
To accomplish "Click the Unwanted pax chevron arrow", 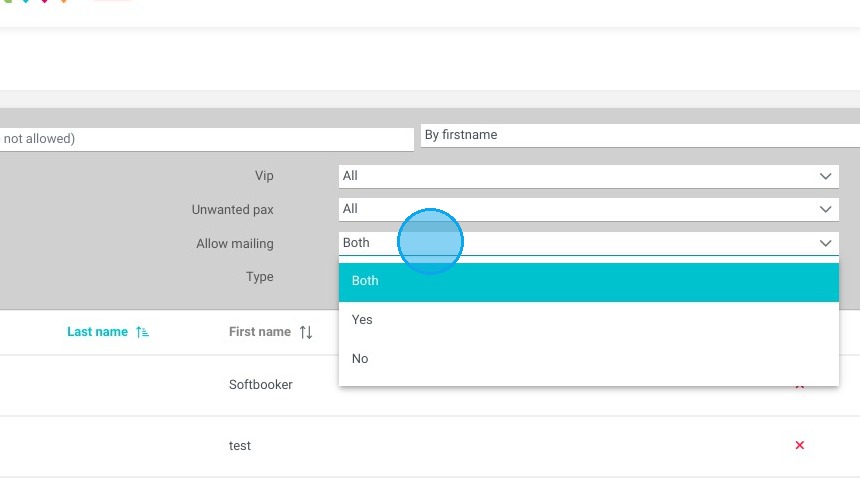I will (825, 210).
